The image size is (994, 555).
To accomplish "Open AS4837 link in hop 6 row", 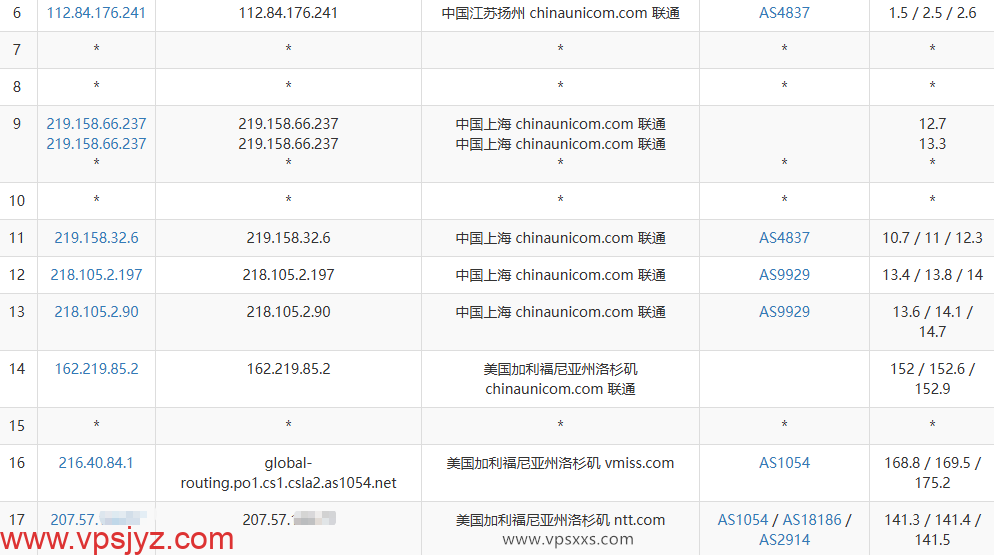I will click(x=784, y=13).
